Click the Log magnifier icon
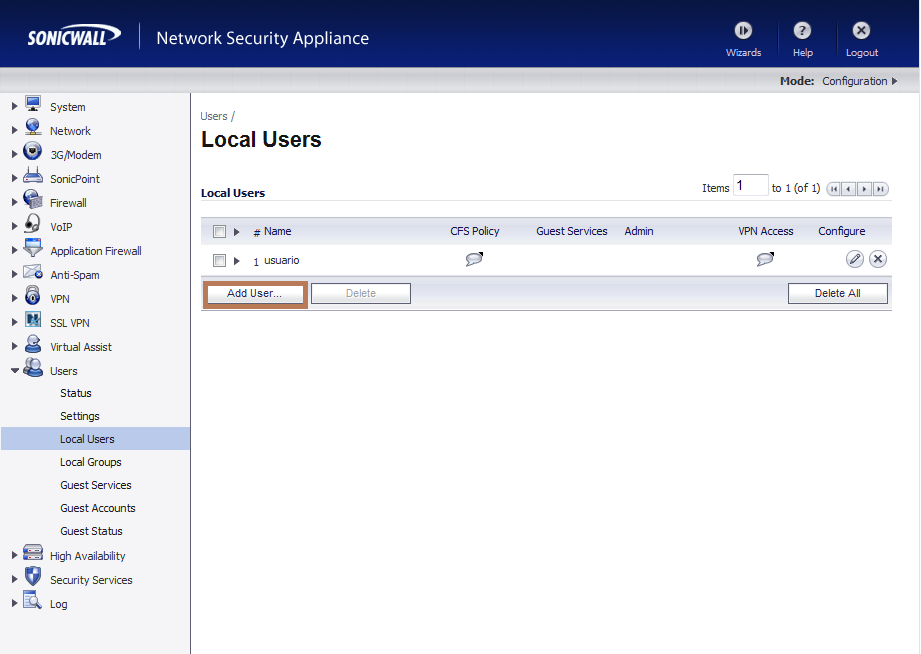Viewport: 921px width, 654px height. 33,600
